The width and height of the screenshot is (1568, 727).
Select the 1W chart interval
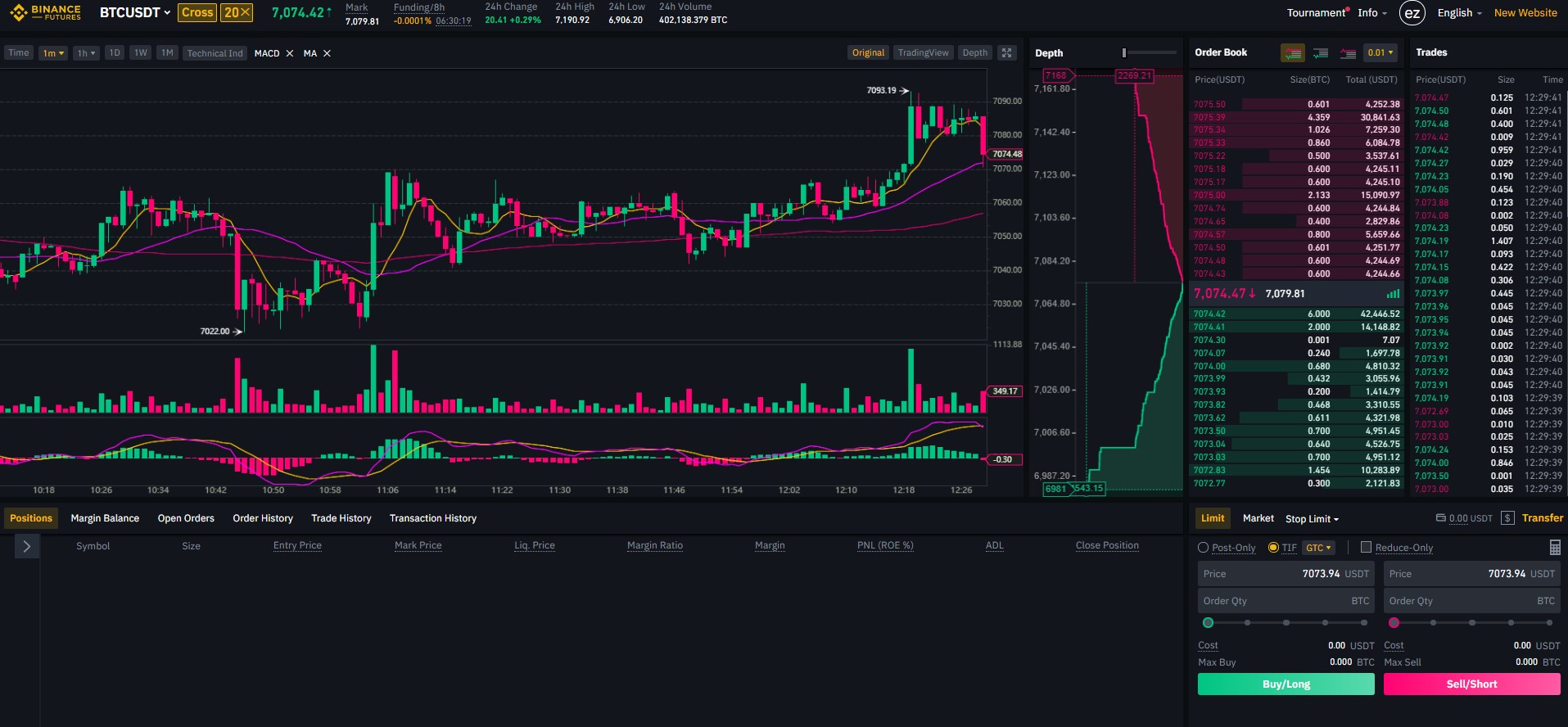pyautogui.click(x=141, y=53)
